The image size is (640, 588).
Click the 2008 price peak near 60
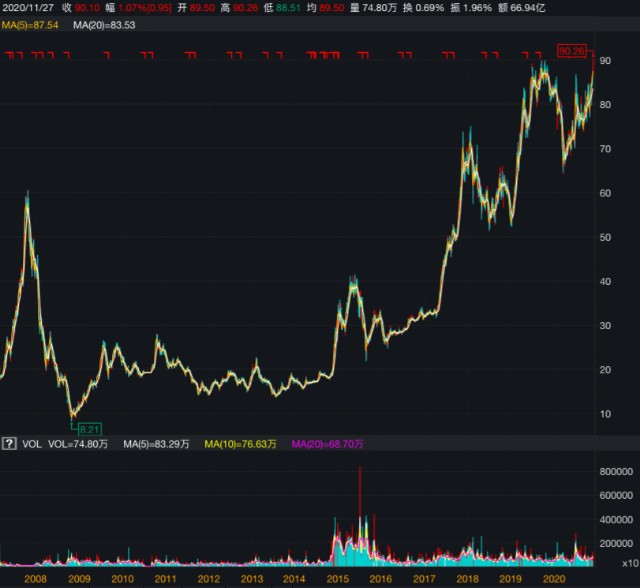click(27, 196)
